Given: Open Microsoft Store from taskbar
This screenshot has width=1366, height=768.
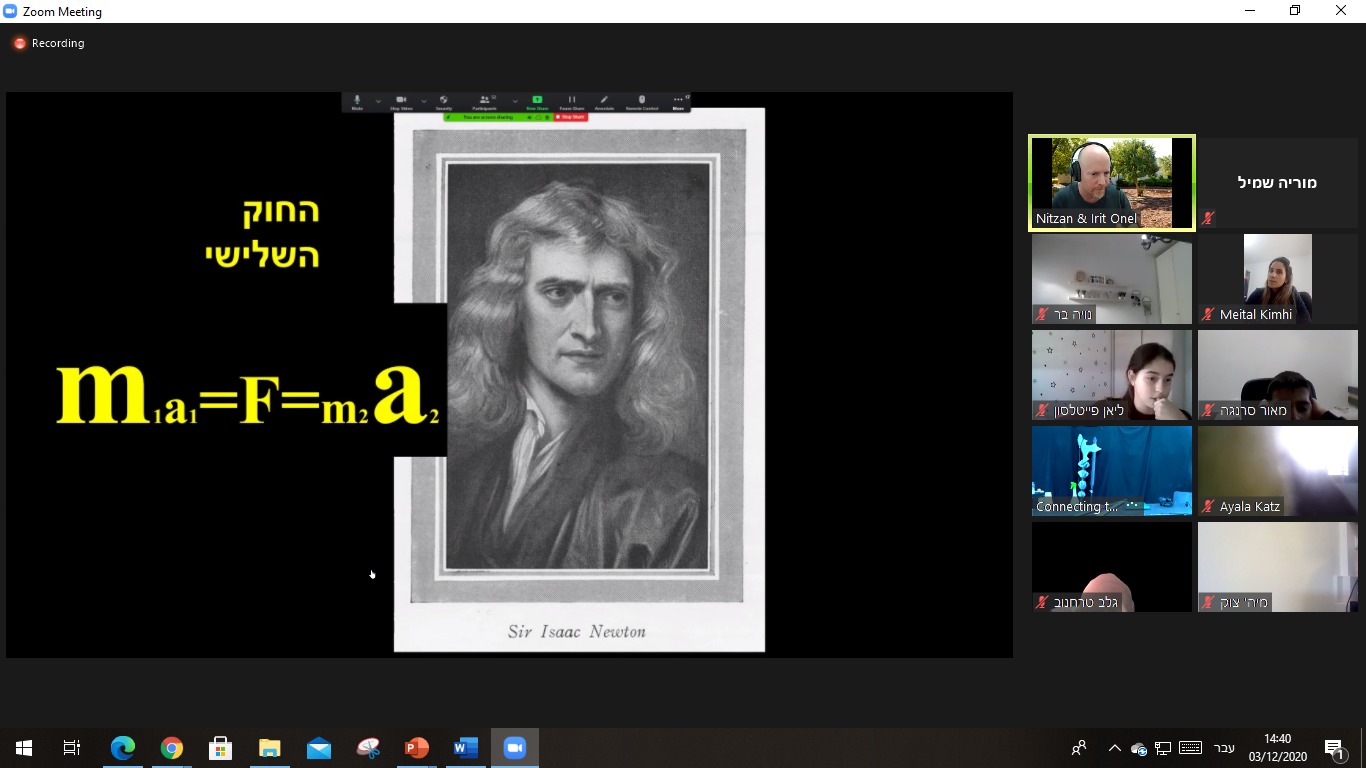Looking at the screenshot, I should click(x=221, y=748).
